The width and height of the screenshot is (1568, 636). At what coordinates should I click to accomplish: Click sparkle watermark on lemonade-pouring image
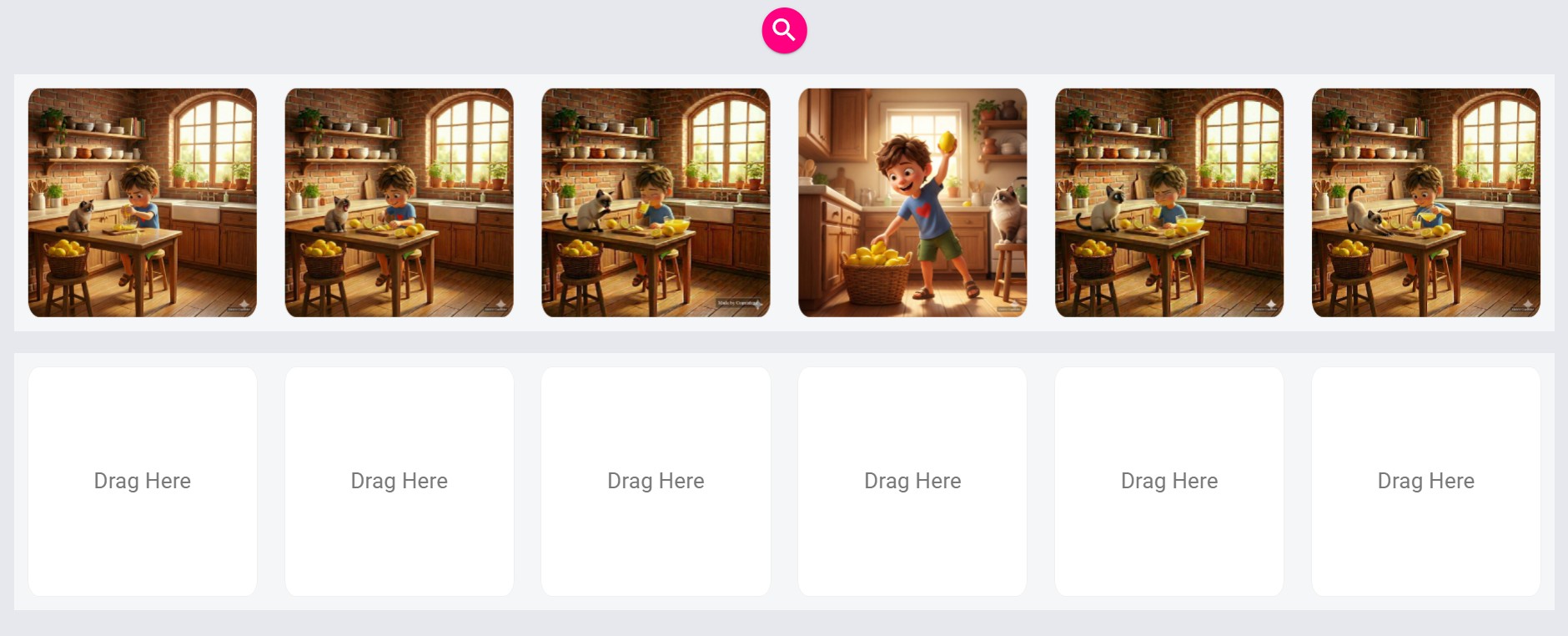click(x=1527, y=305)
